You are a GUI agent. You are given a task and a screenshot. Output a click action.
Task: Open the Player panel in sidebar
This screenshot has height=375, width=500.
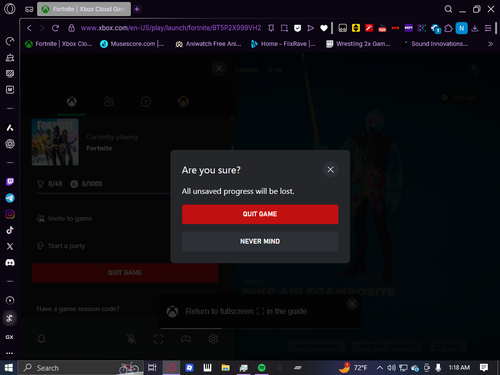click(x=10, y=300)
